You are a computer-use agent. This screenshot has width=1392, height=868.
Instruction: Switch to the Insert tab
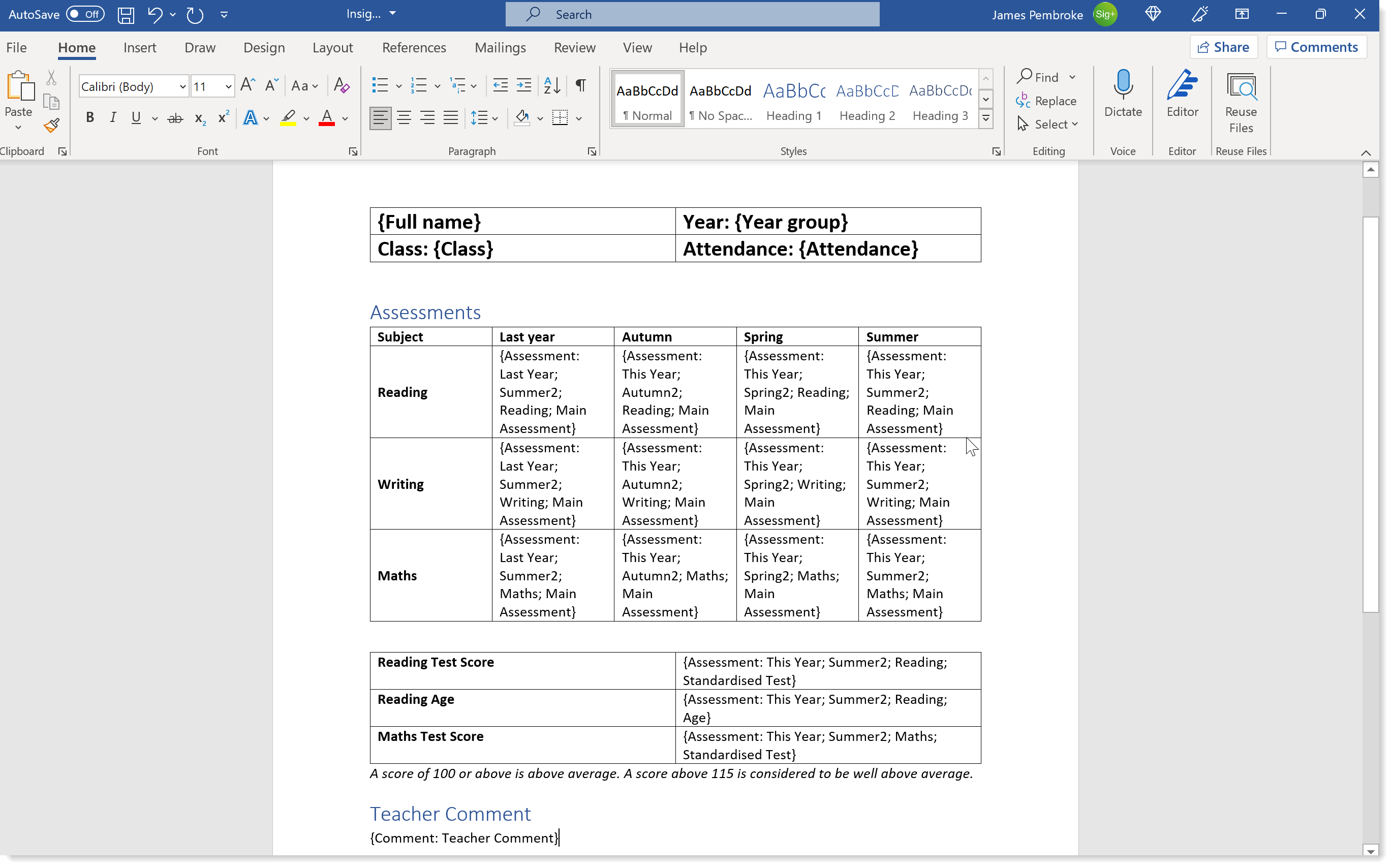click(x=139, y=48)
